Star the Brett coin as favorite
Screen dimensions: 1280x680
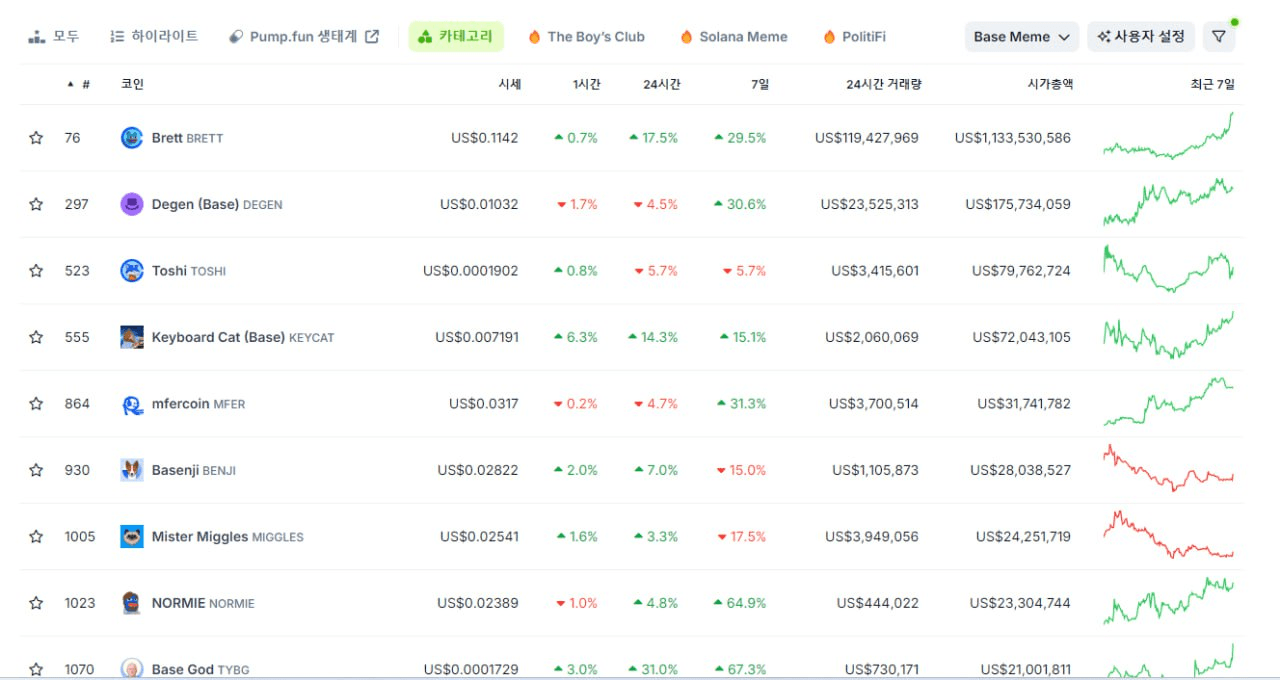coord(36,138)
